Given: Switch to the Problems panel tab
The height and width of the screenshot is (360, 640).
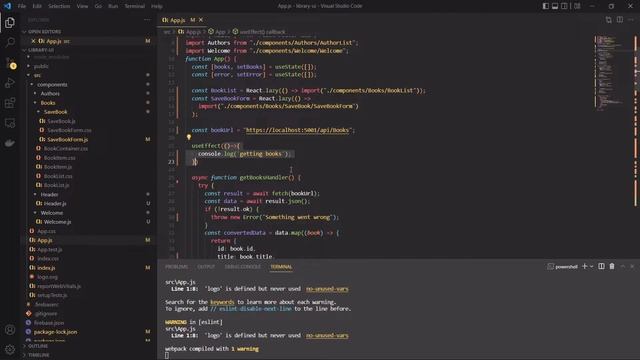Looking at the screenshot, I should click(177, 267).
